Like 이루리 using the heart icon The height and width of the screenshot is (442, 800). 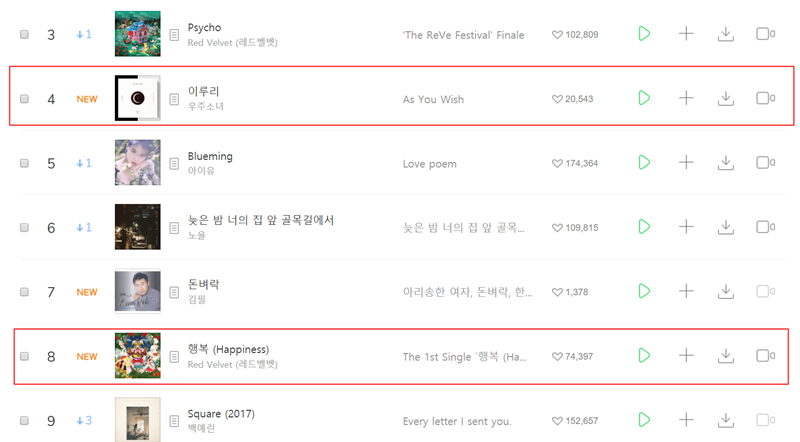558,99
